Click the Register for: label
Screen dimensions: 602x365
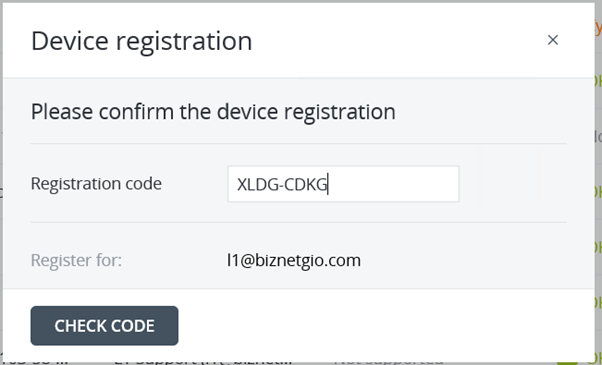(76, 260)
